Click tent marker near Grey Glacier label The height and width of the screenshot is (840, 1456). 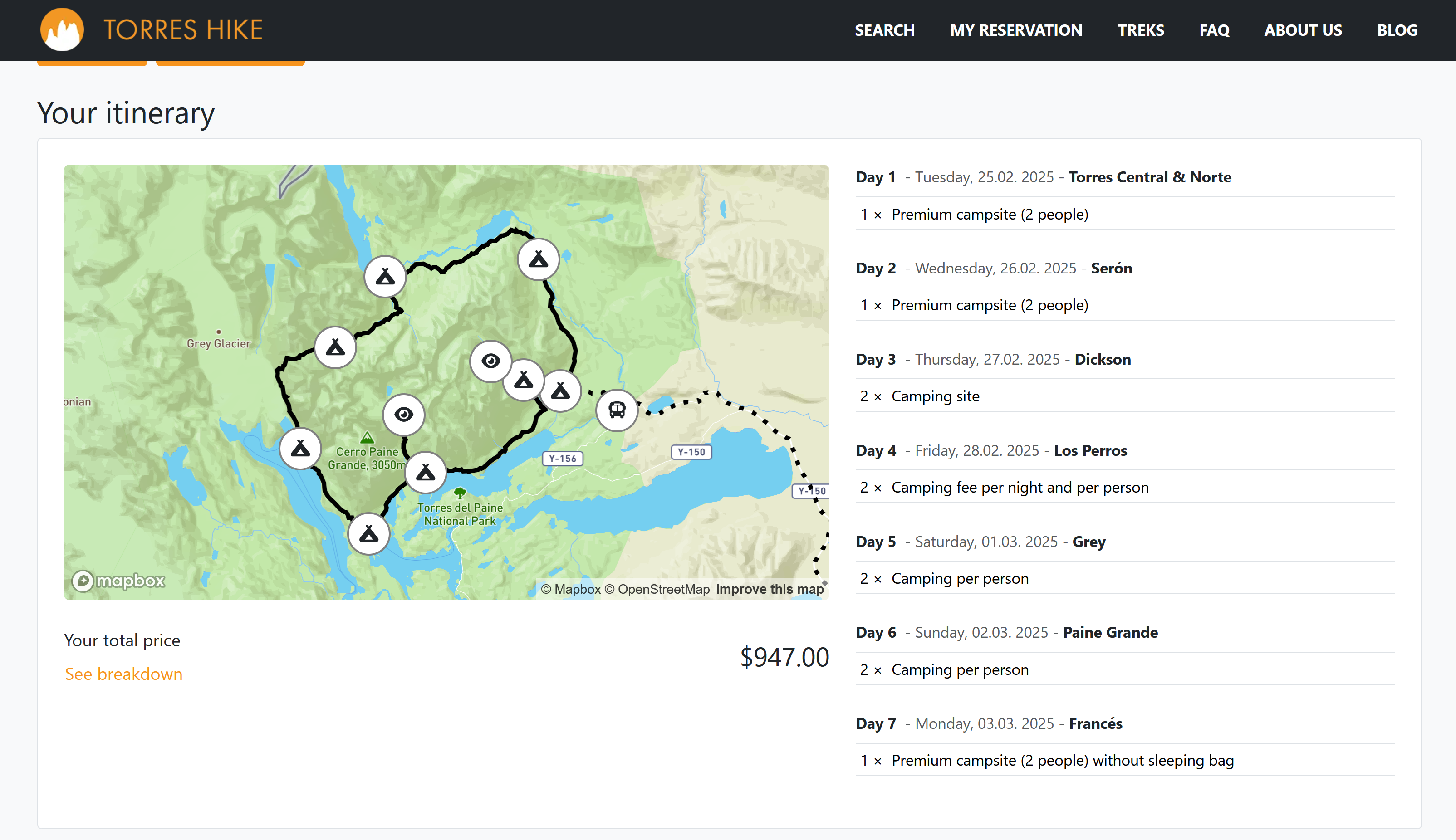(x=335, y=348)
